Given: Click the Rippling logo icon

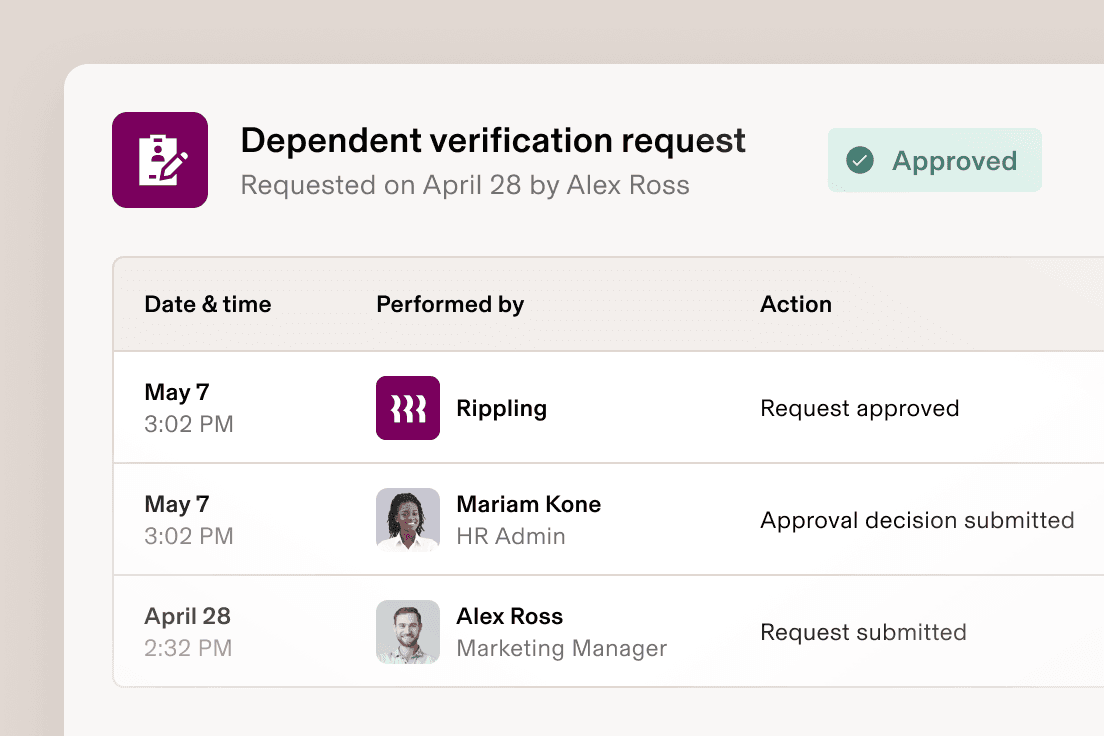Looking at the screenshot, I should (x=408, y=408).
